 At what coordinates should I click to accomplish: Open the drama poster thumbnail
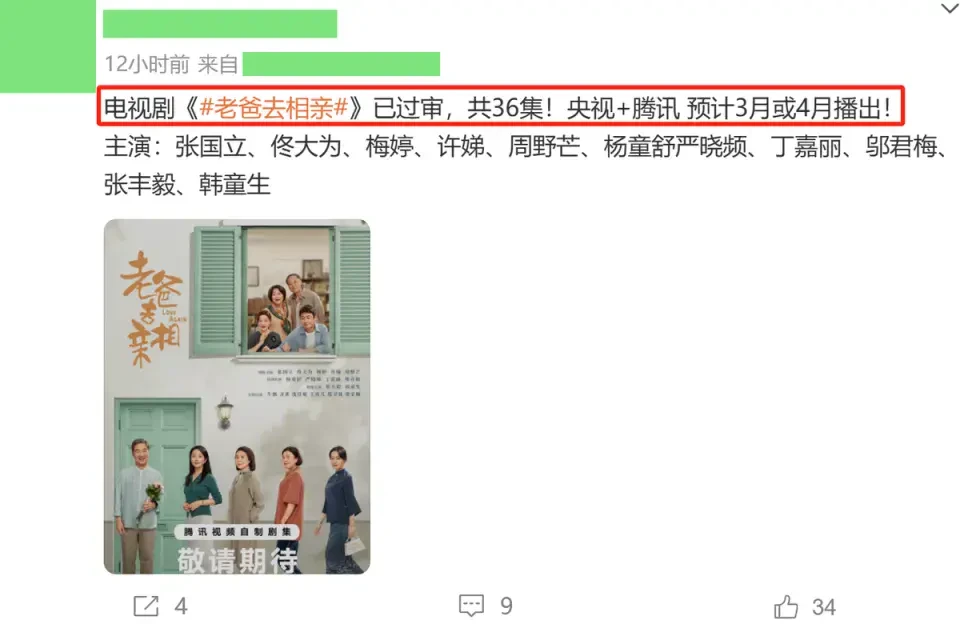click(237, 396)
